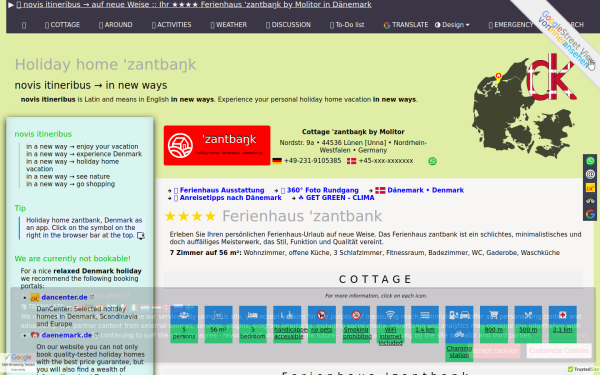Click the Google Safe Browsing badge
Screen dimensions: 600x375
pos(18,361)
